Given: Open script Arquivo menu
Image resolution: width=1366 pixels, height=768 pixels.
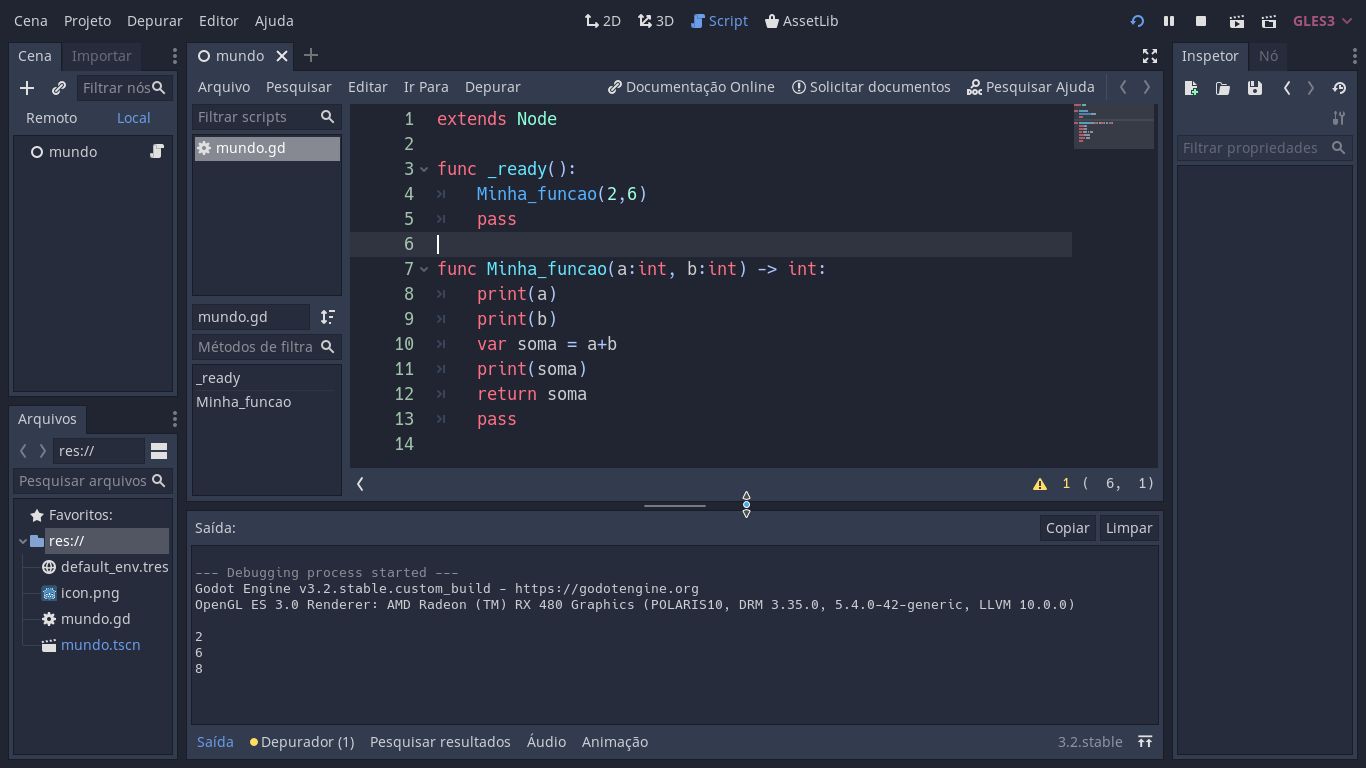Looking at the screenshot, I should click(x=224, y=87).
